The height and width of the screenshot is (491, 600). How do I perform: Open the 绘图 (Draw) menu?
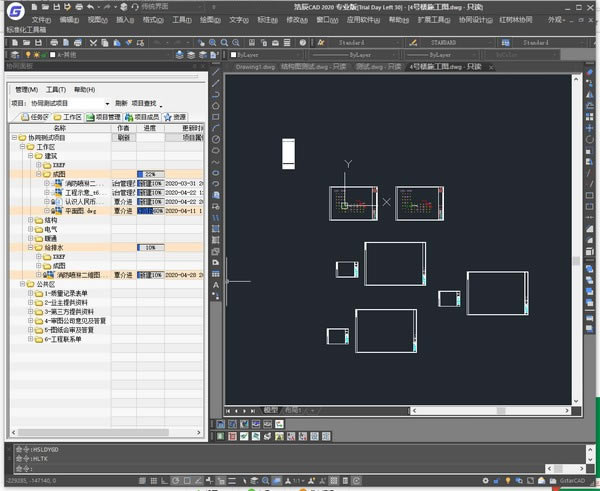click(x=211, y=19)
